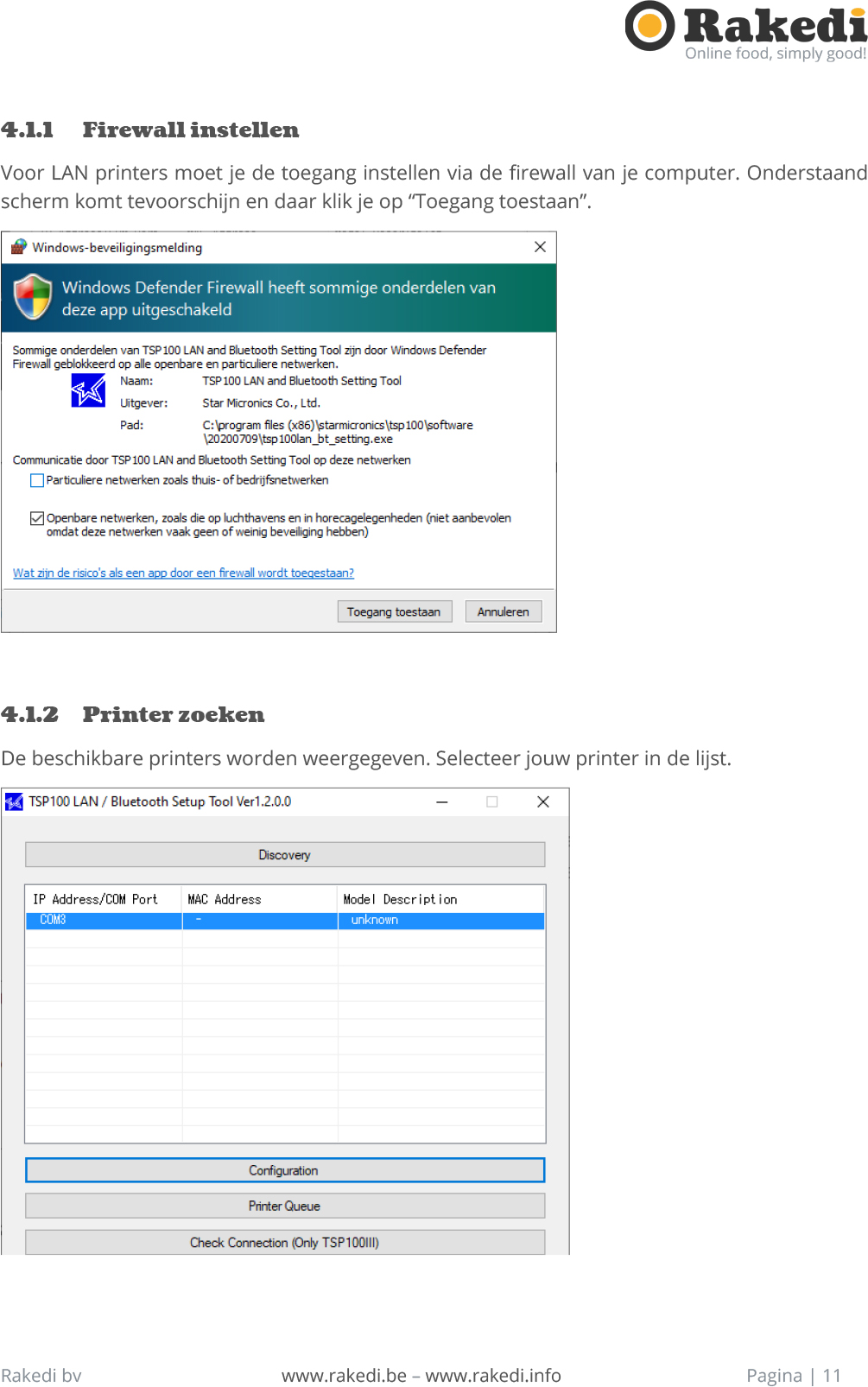This screenshot has height=1387, width=868.
Task: Open the Printer Queue button
Action: (285, 1206)
